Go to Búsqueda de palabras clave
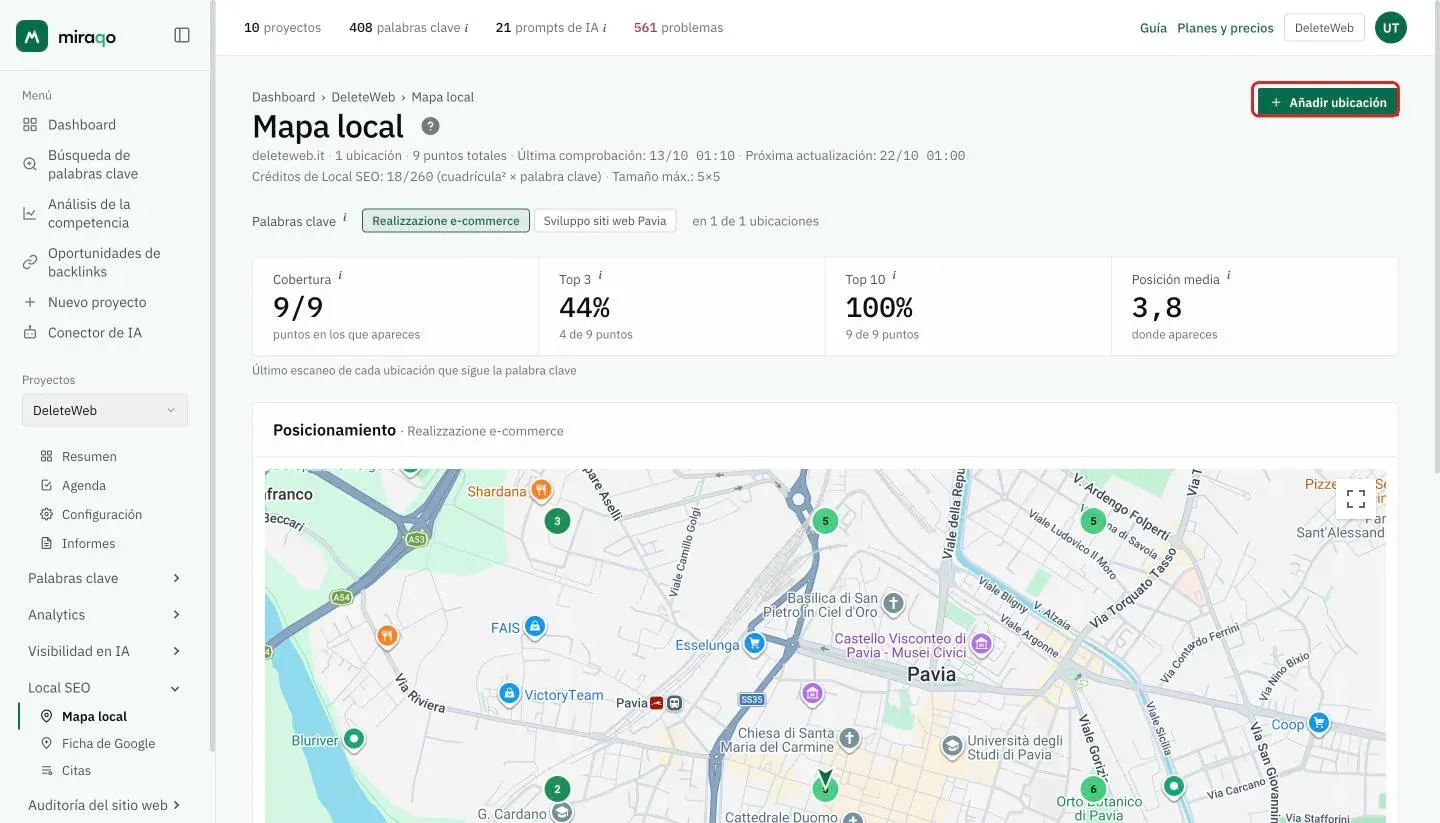This screenshot has height=823, width=1440. click(92, 164)
